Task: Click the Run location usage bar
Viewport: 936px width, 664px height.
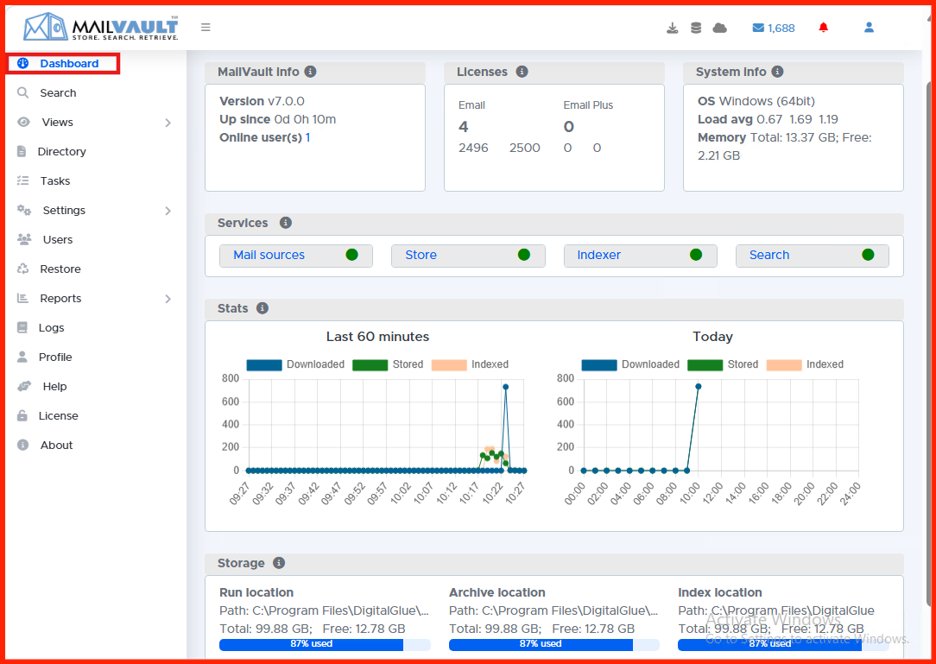Action: tap(325, 644)
